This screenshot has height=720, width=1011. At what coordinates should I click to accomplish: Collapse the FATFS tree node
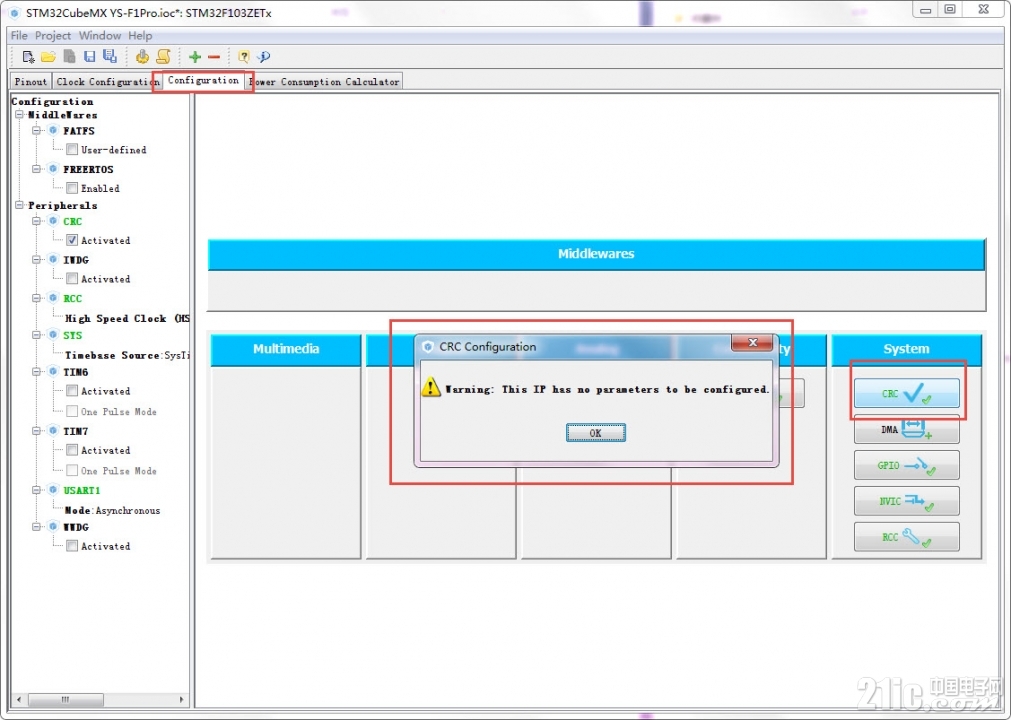coord(37,130)
